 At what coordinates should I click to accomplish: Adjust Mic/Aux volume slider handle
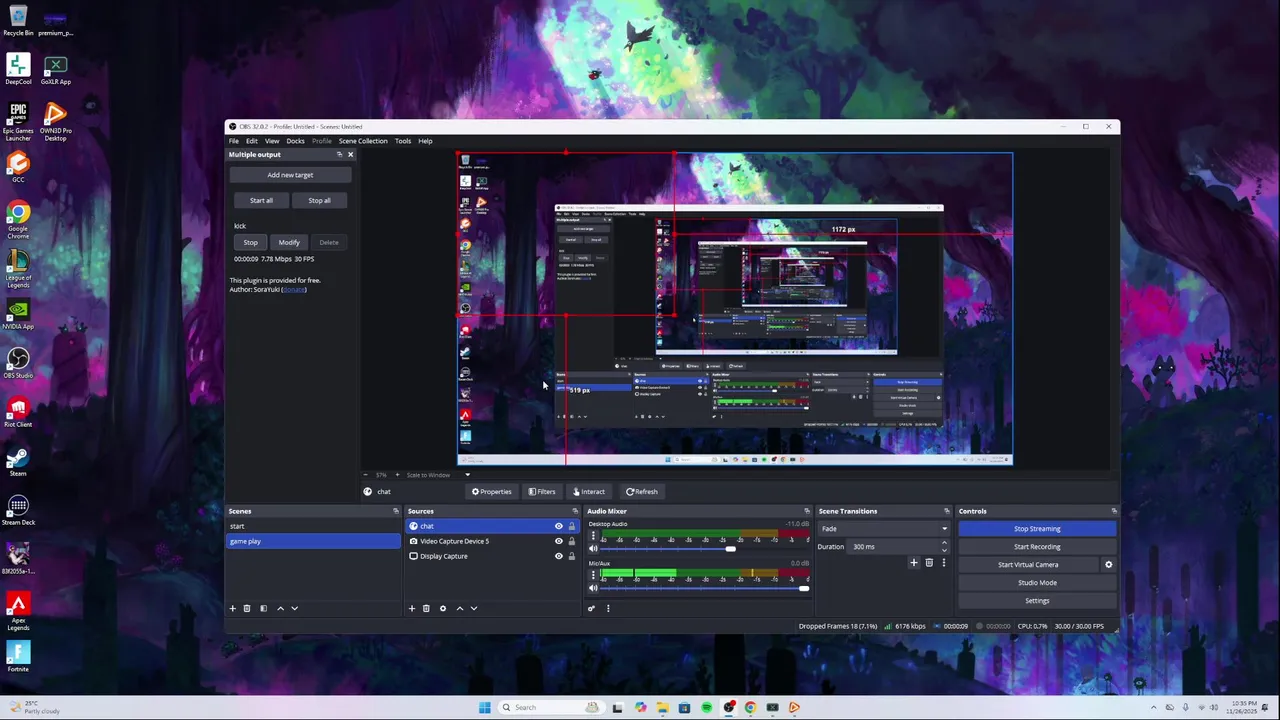(803, 588)
